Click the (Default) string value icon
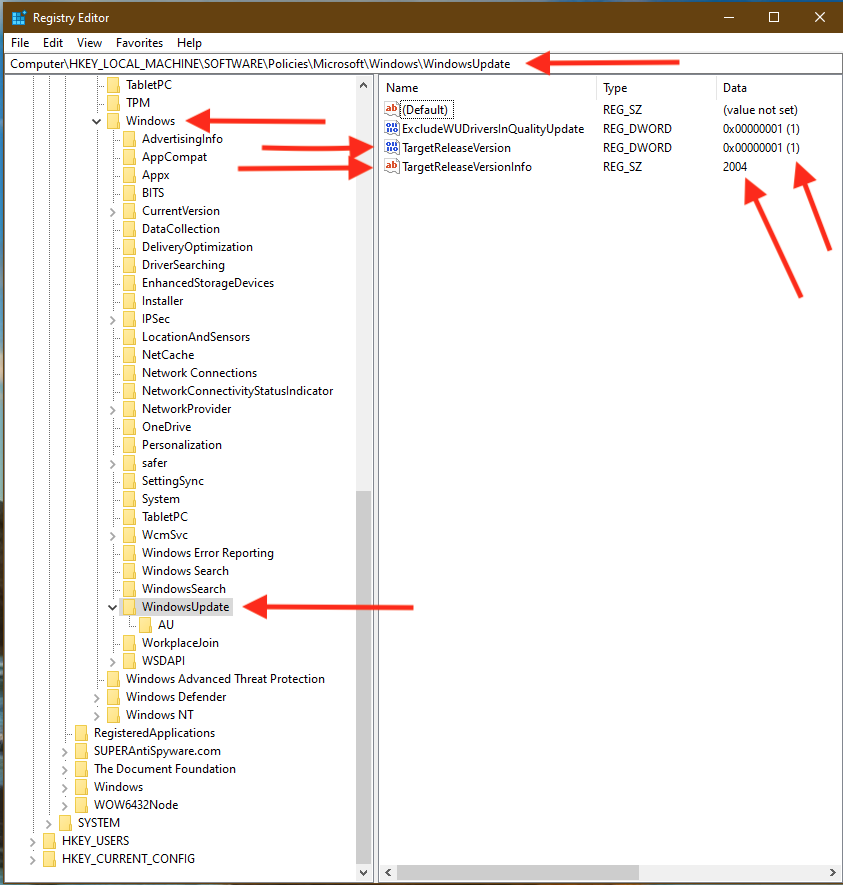843x885 pixels. click(x=392, y=109)
